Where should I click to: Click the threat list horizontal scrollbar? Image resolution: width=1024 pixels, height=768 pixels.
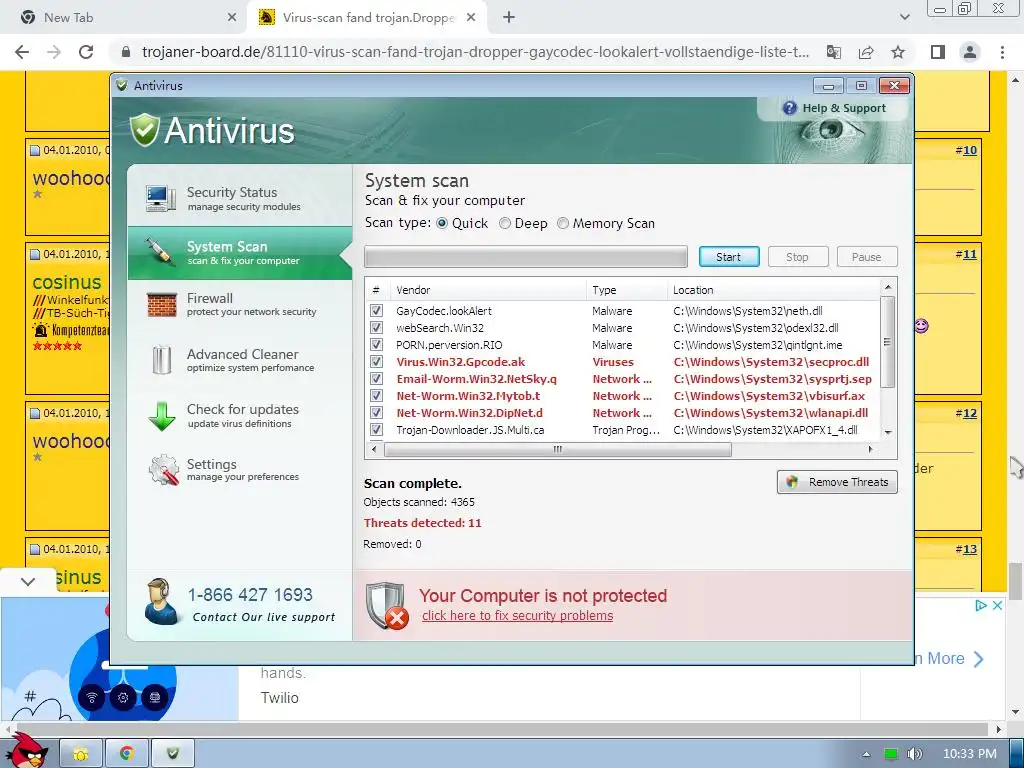pos(558,449)
